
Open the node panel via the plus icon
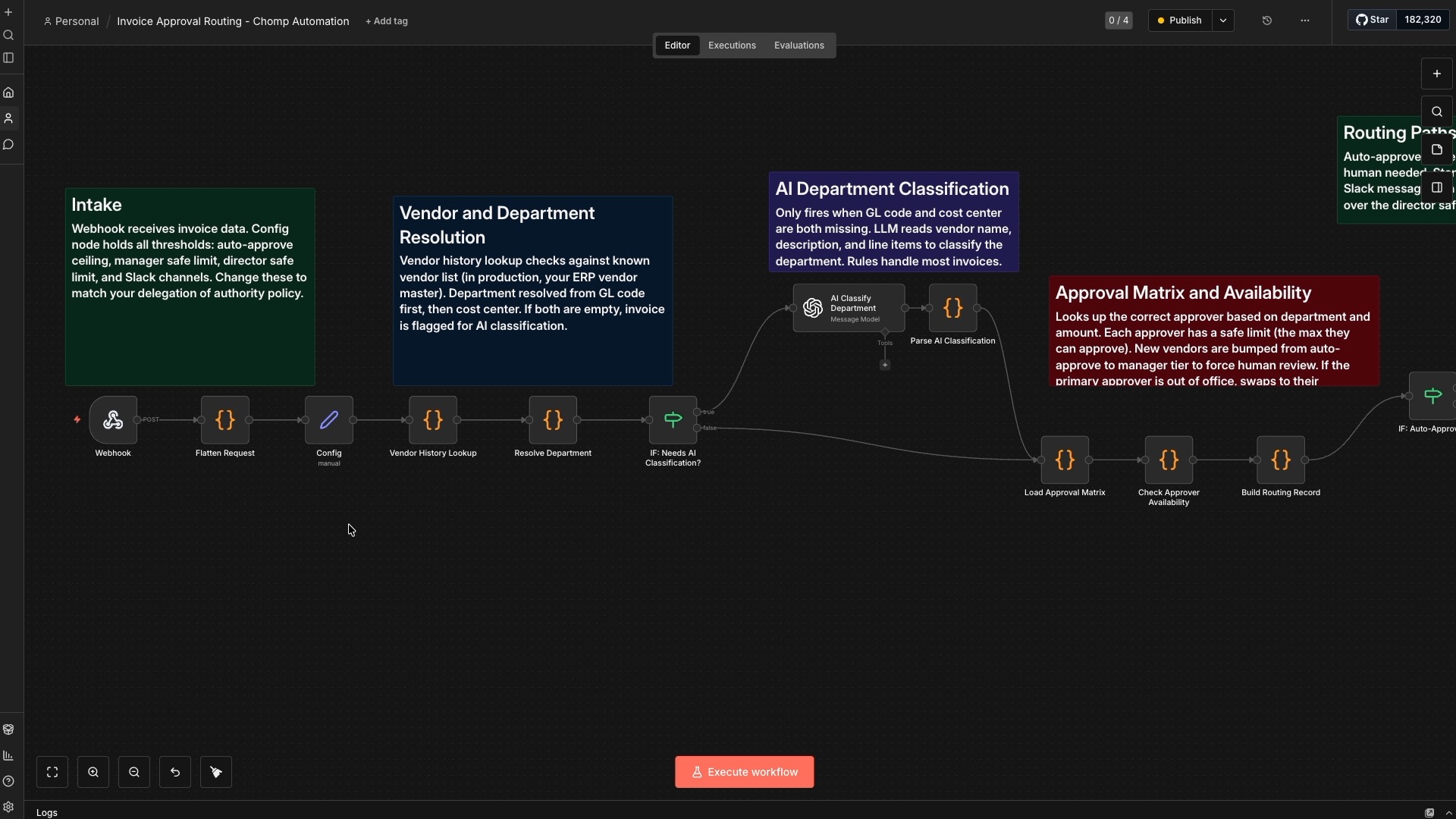[1437, 74]
